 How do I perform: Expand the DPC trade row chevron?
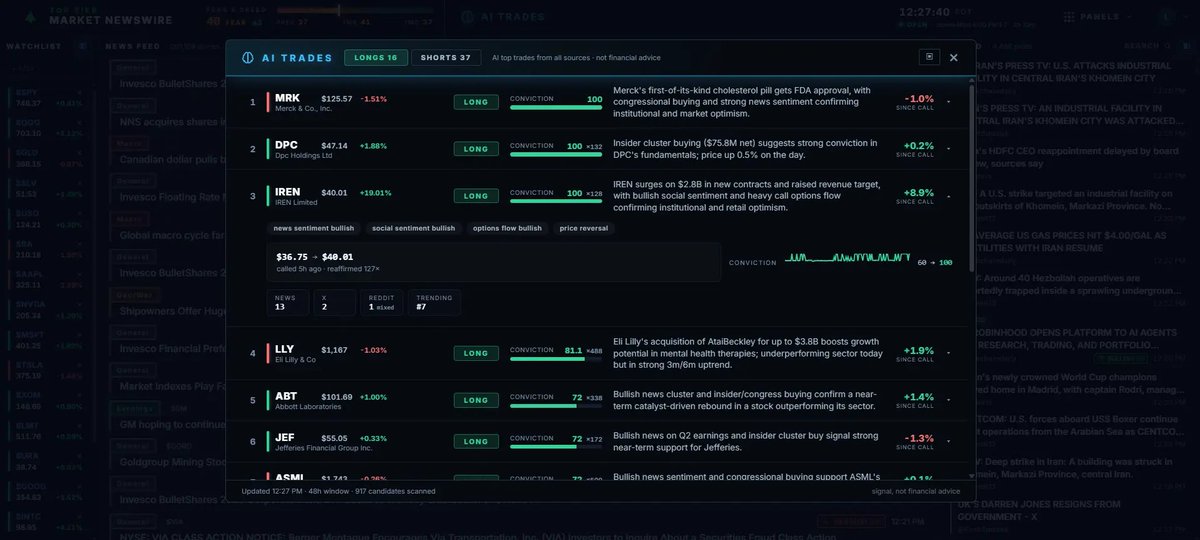coord(948,148)
